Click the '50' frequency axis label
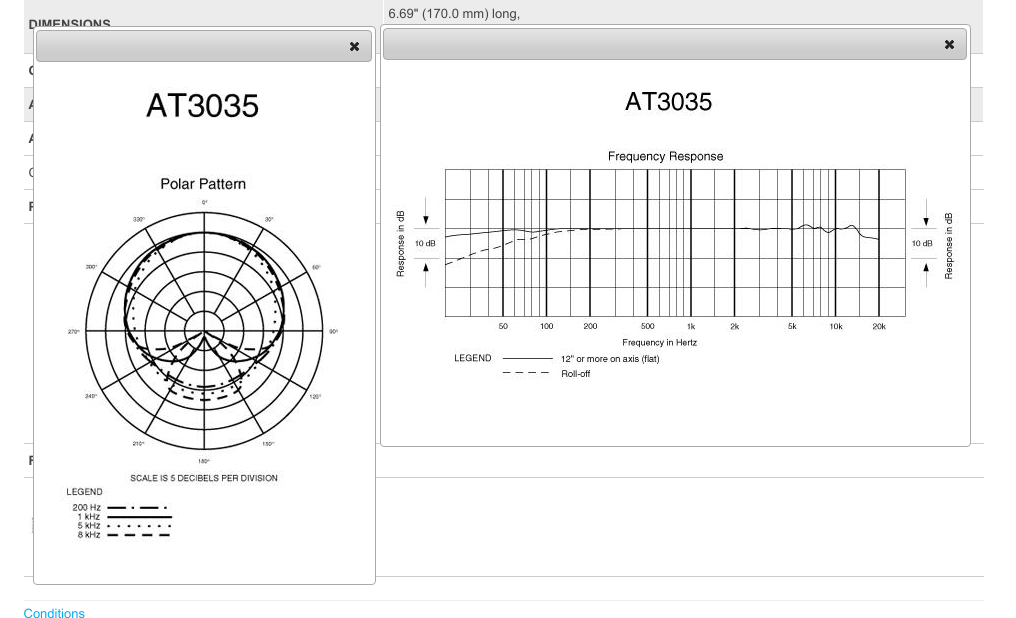The height and width of the screenshot is (618, 1016). pyautogui.click(x=503, y=326)
